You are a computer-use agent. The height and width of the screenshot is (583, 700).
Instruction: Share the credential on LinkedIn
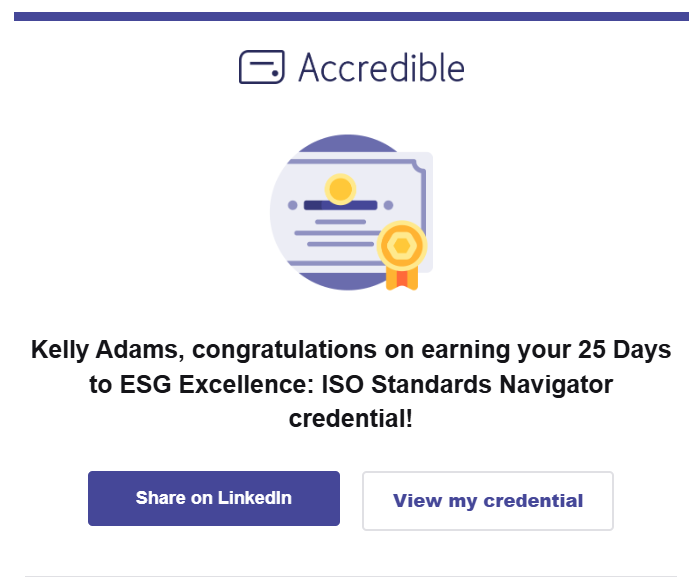pyautogui.click(x=214, y=498)
